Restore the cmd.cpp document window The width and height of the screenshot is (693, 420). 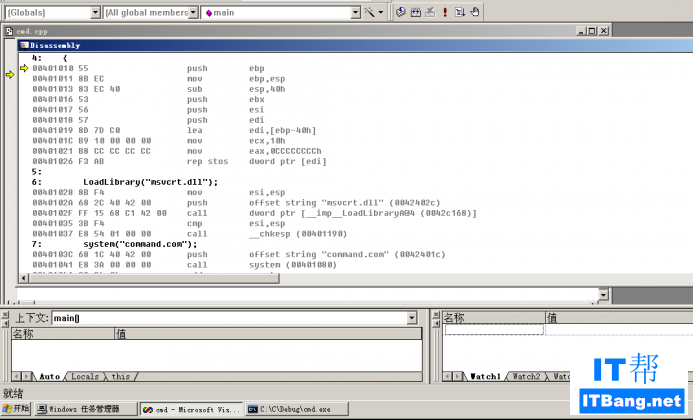(592, 31)
